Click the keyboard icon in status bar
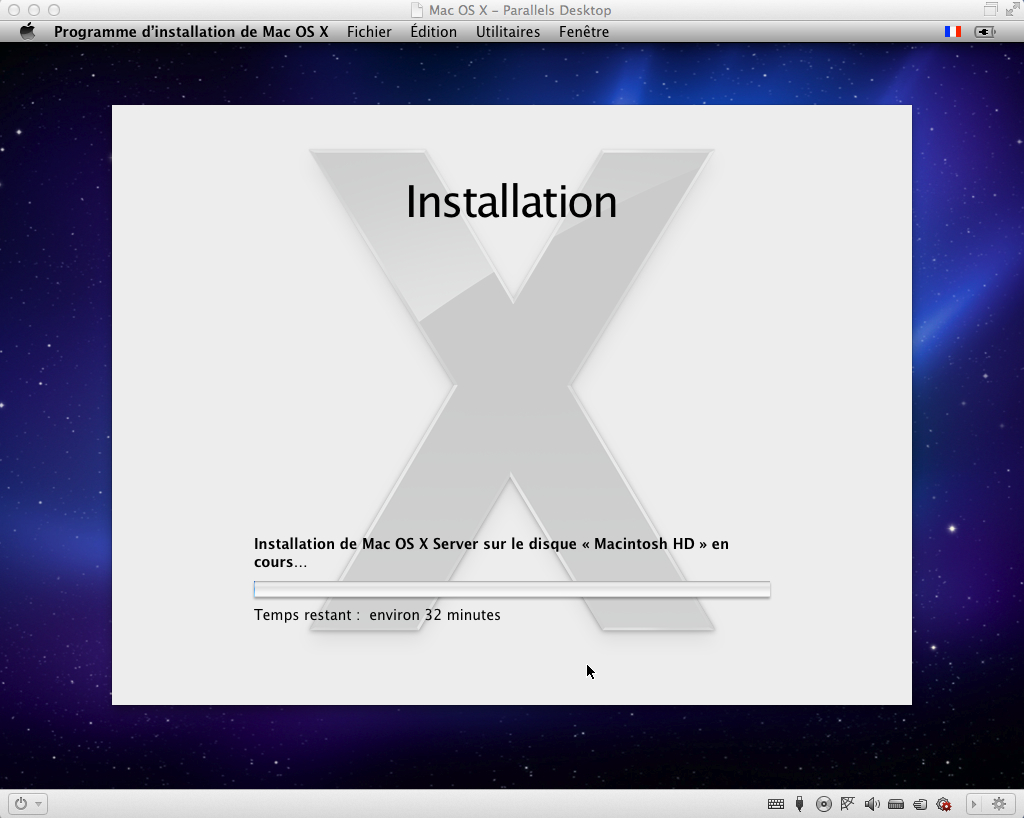Viewport: 1024px width, 818px height. [x=776, y=804]
